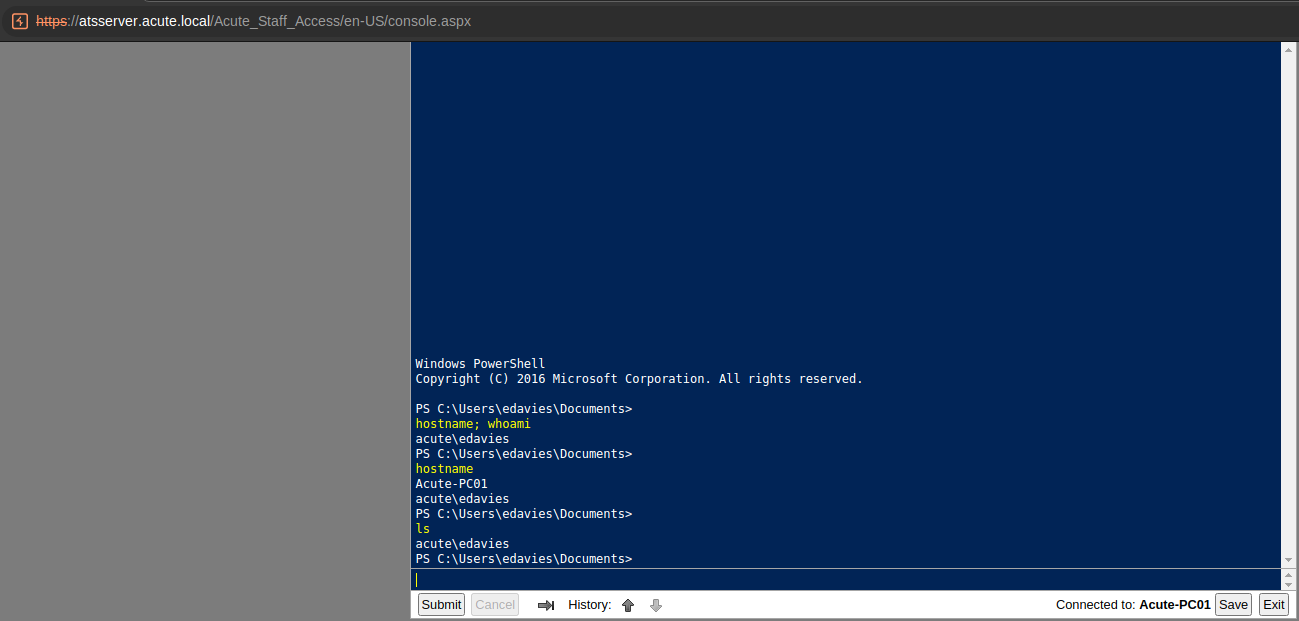The height and width of the screenshot is (621, 1299).
Task: Recall previous command with History up arrow
Action: coord(628,605)
